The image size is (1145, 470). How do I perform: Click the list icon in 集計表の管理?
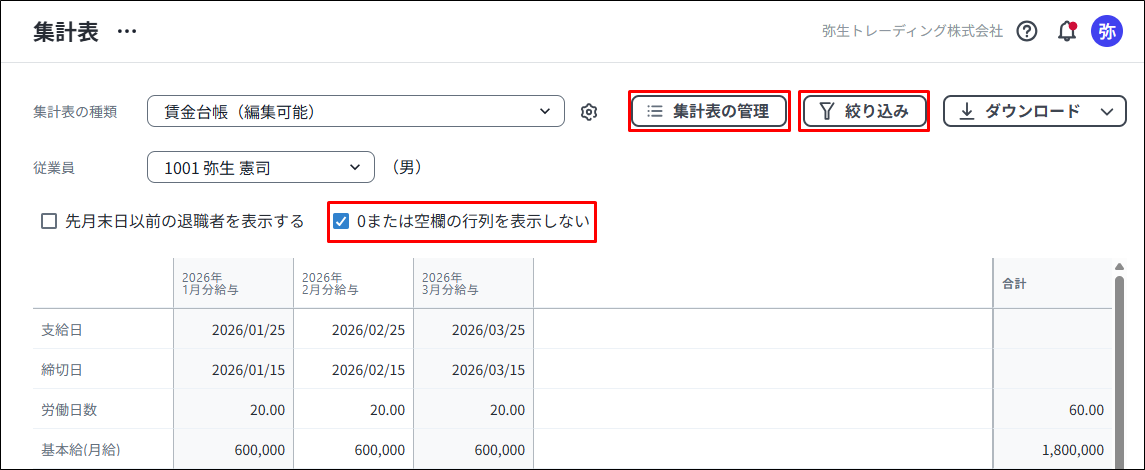[x=655, y=111]
